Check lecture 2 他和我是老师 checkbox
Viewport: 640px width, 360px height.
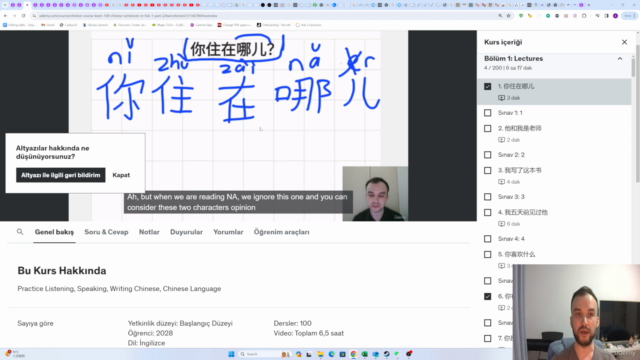pos(487,129)
